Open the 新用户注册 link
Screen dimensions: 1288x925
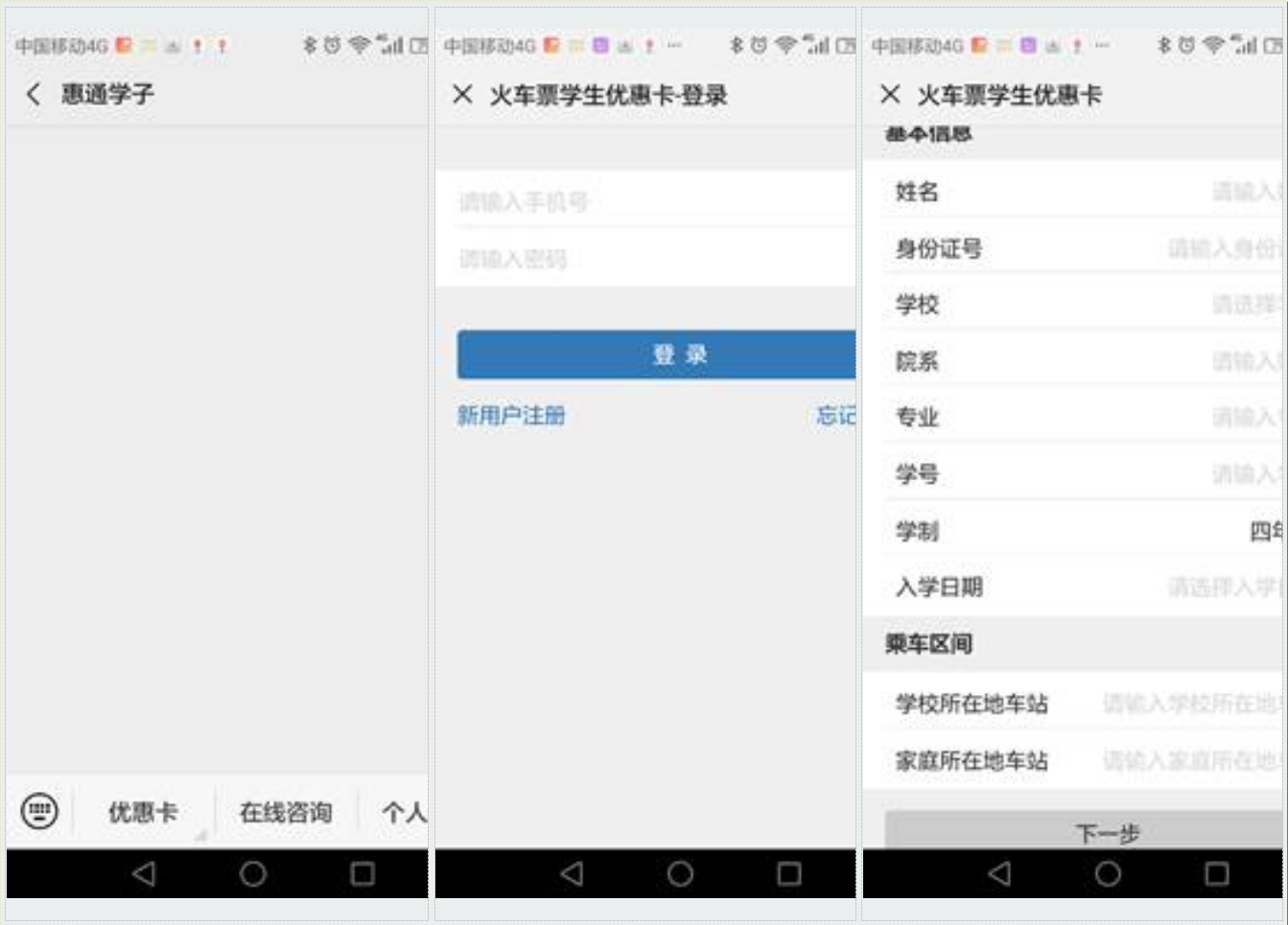511,415
